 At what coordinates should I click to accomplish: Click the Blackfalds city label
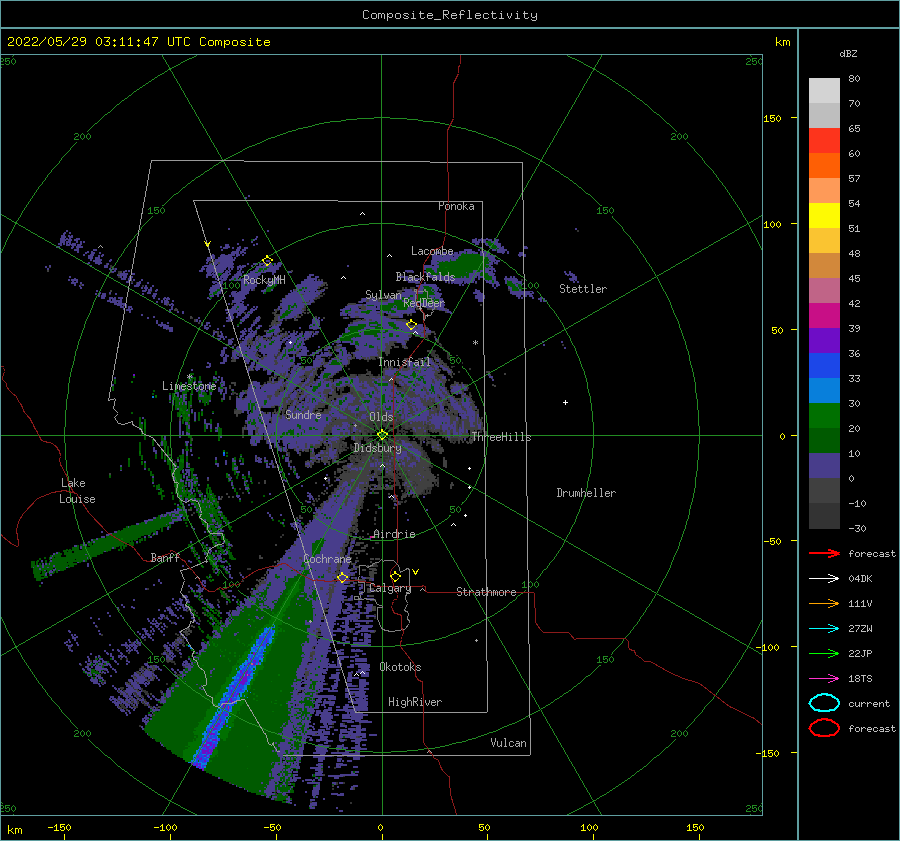coord(425,277)
